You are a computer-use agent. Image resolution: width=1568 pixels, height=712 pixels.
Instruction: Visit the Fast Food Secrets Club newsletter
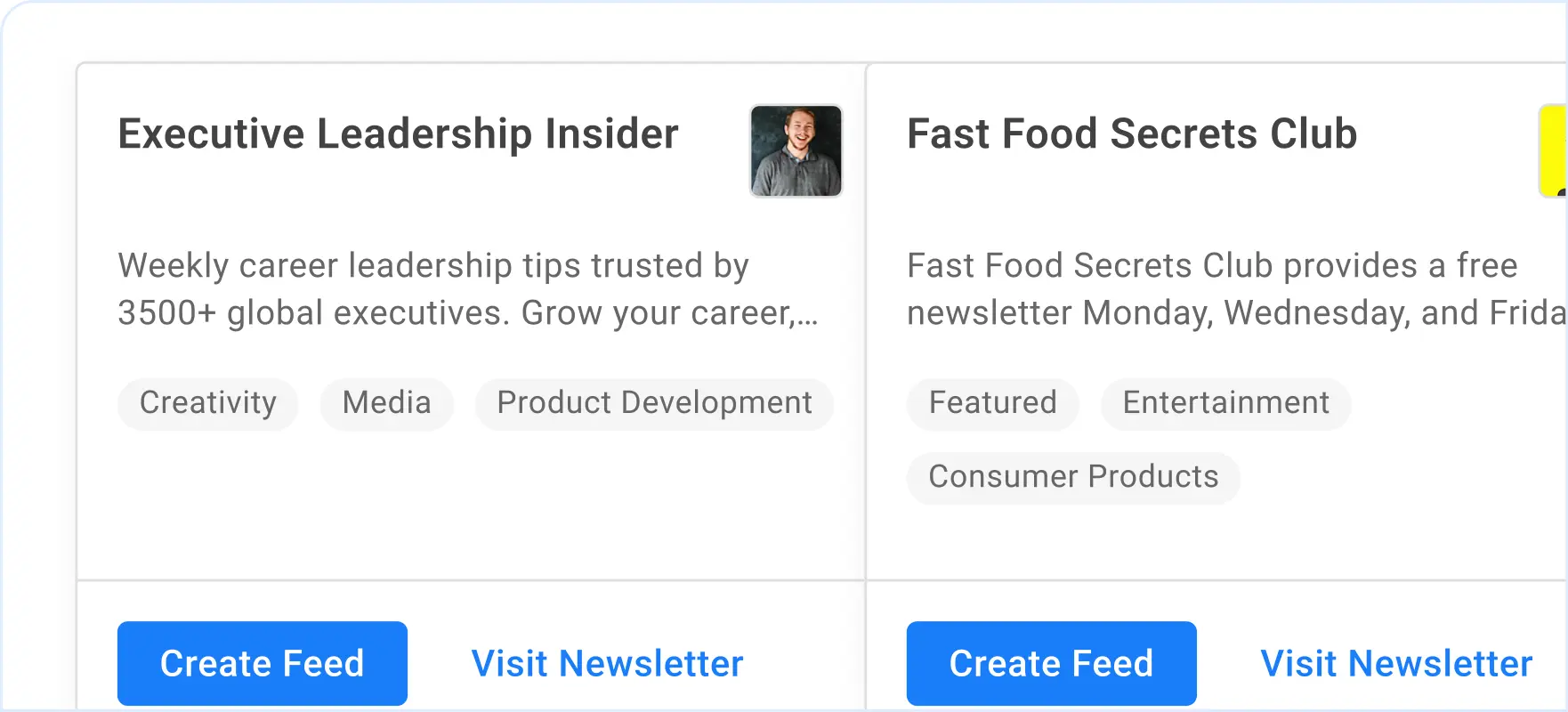coord(1396,662)
